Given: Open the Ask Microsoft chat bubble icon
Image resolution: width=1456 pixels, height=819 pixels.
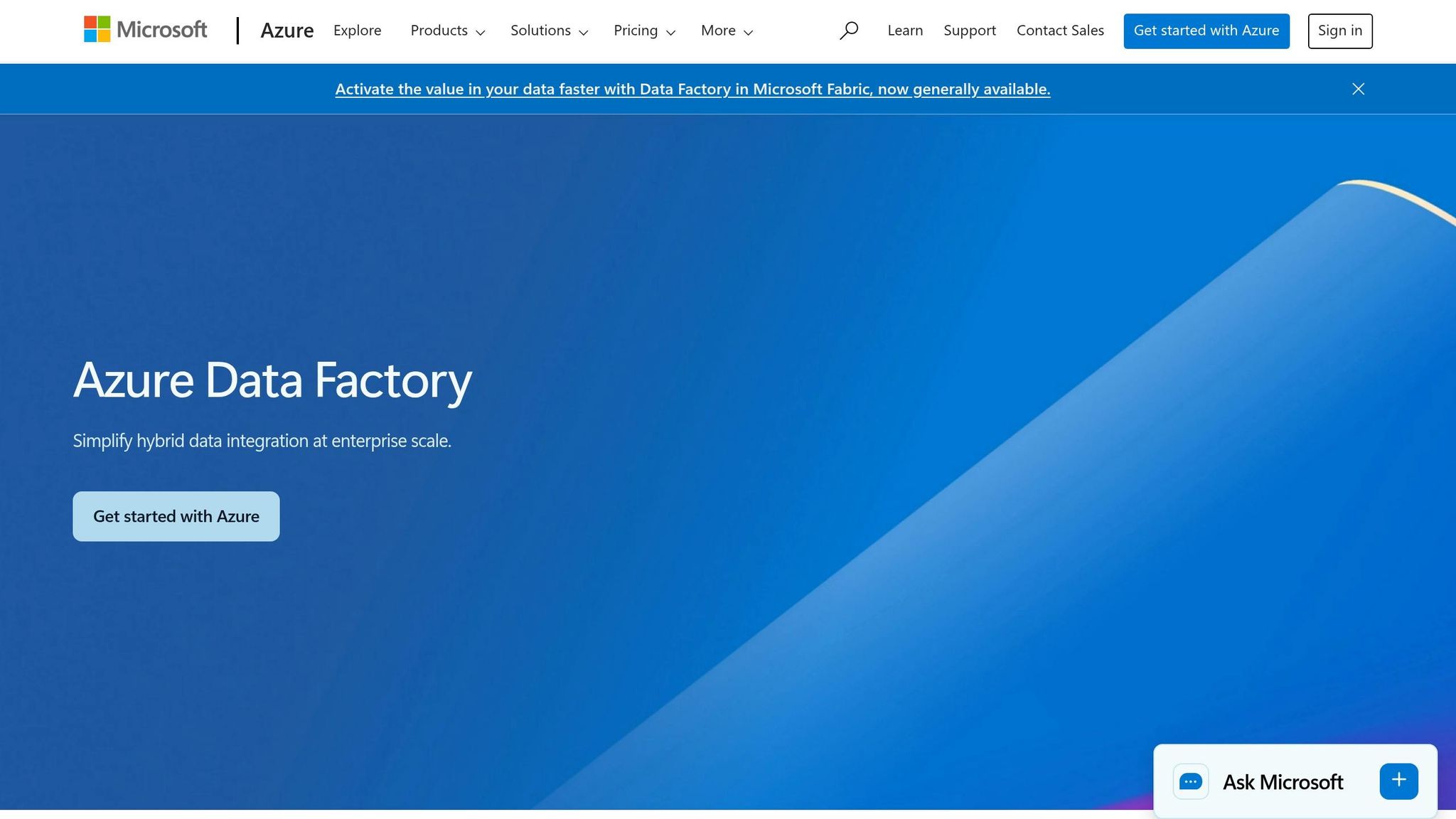Looking at the screenshot, I should coord(1191,781).
